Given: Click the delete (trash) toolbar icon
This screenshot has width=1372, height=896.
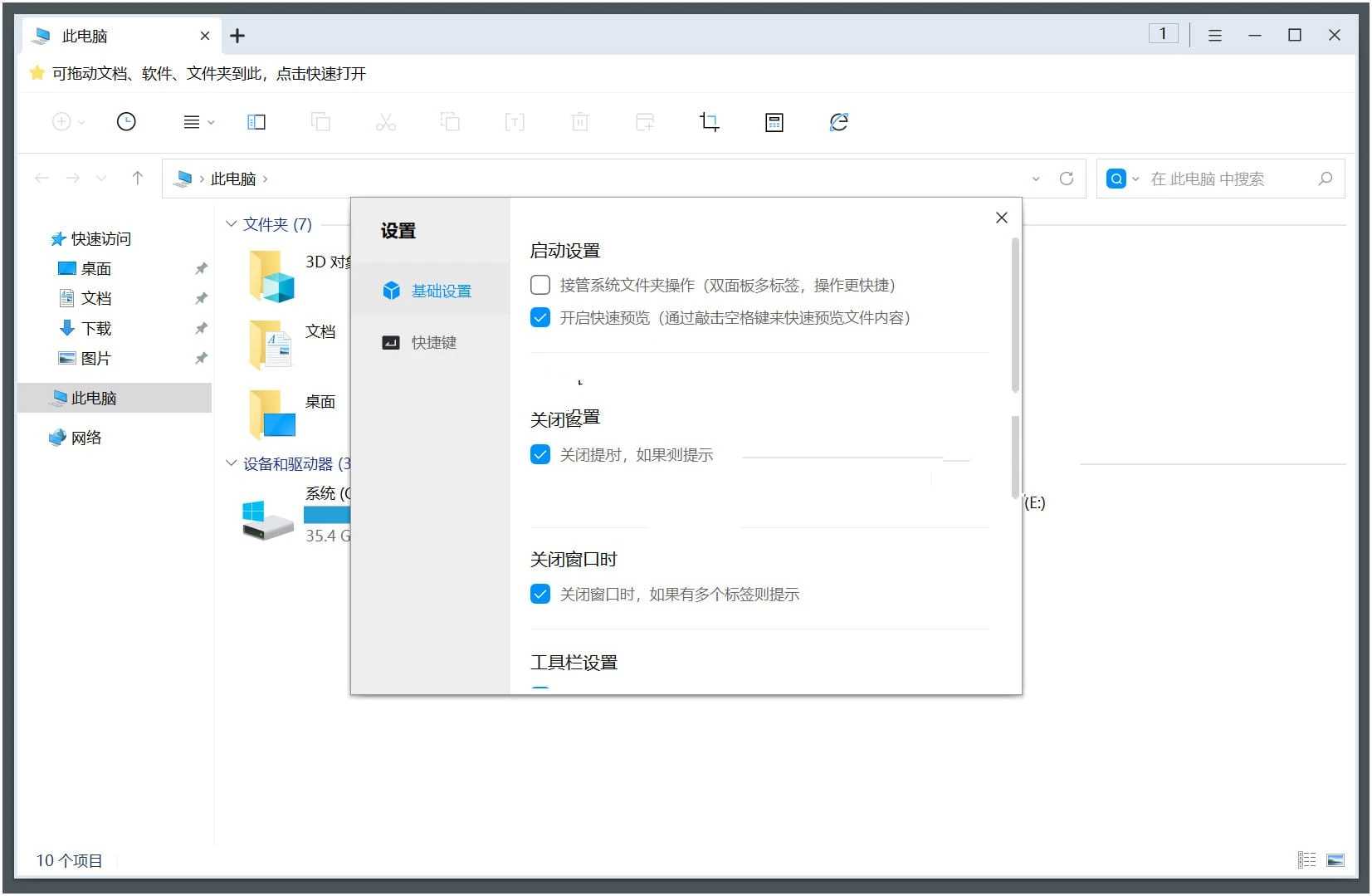Looking at the screenshot, I should point(579,121).
